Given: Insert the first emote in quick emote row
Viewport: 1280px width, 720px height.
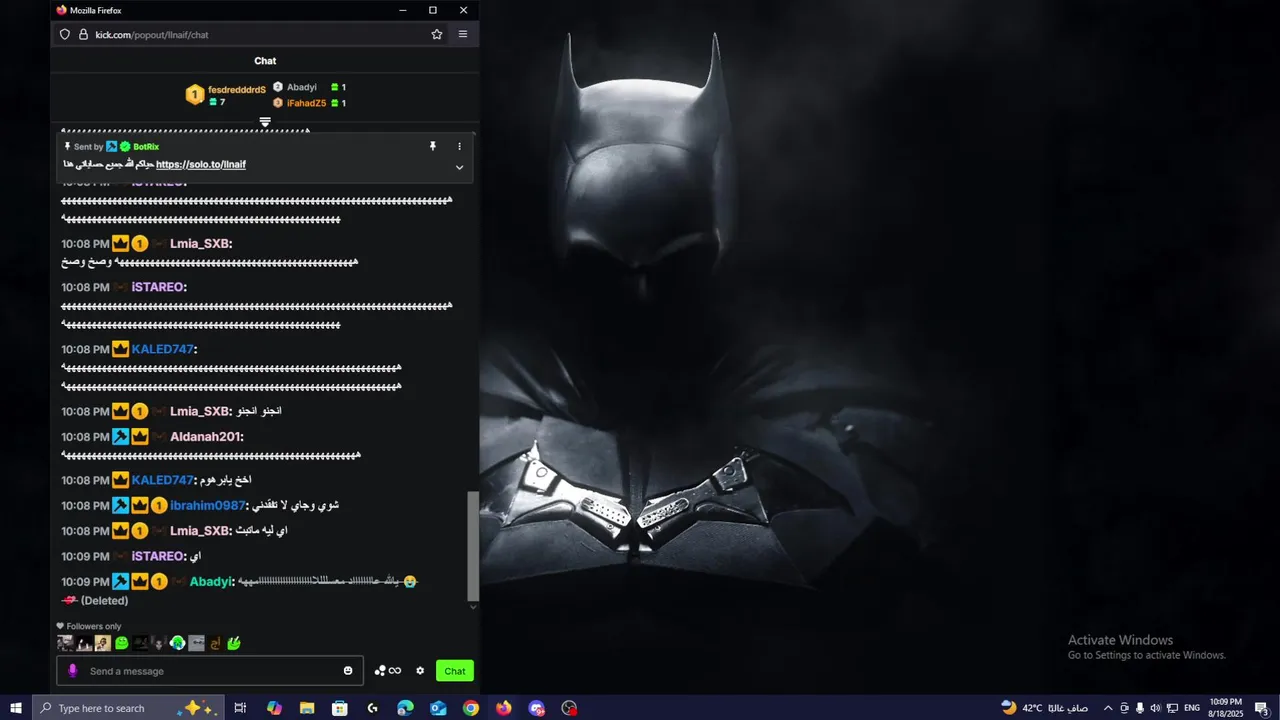Looking at the screenshot, I should tap(65, 643).
